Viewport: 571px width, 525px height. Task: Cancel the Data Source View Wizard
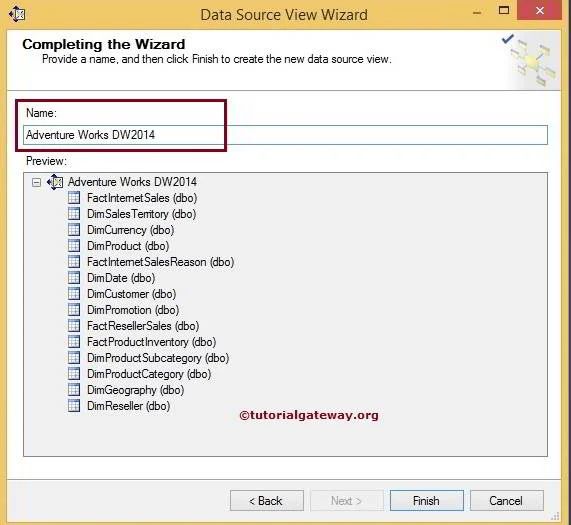[x=507, y=501]
